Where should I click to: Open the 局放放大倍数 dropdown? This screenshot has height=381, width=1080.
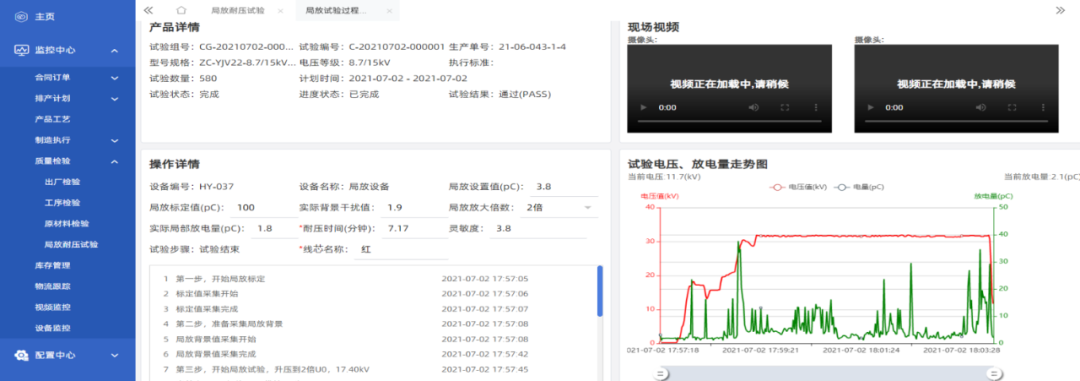pyautogui.click(x=559, y=207)
